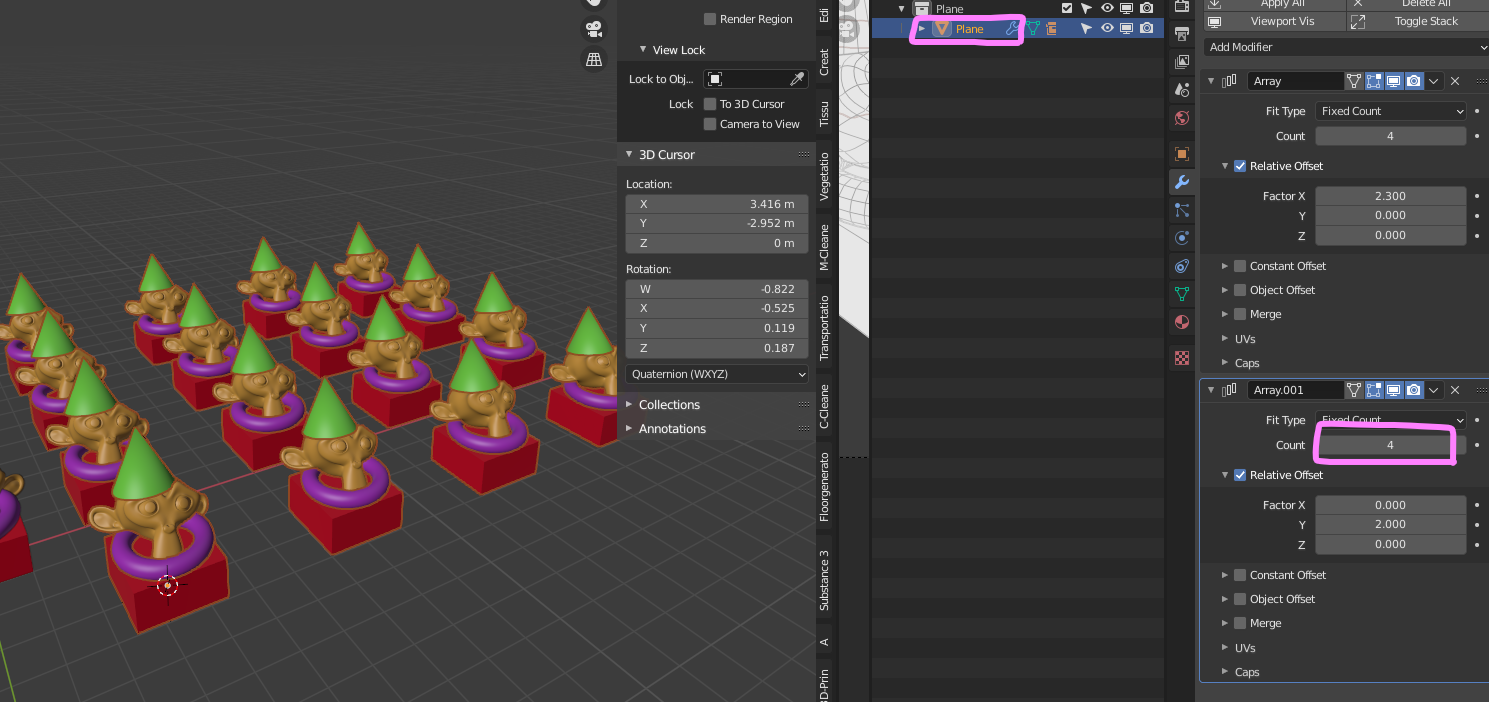Open the Material properties tab icon
The image size is (1489, 702).
[x=1181, y=322]
